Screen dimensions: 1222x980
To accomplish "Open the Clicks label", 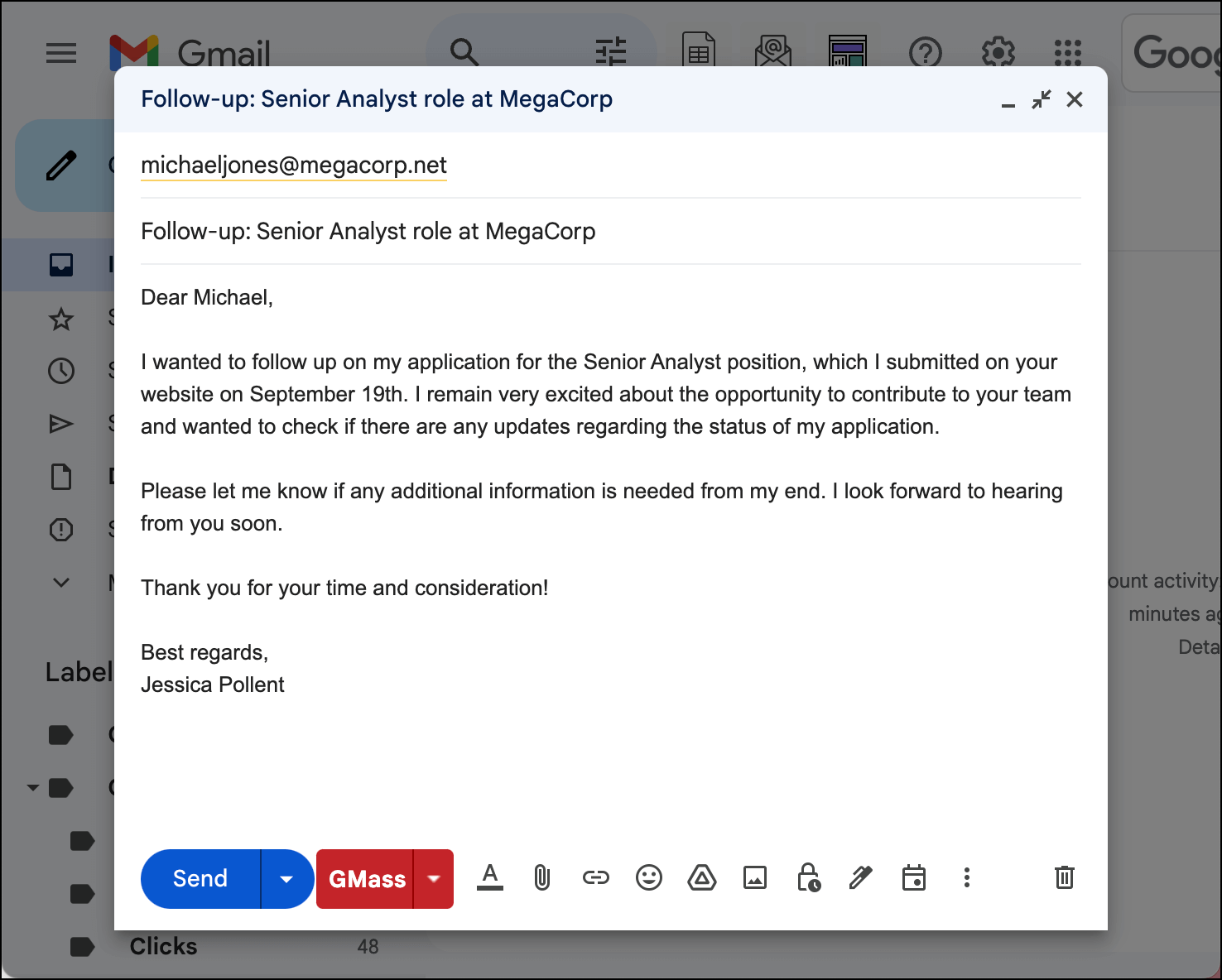I will [163, 946].
